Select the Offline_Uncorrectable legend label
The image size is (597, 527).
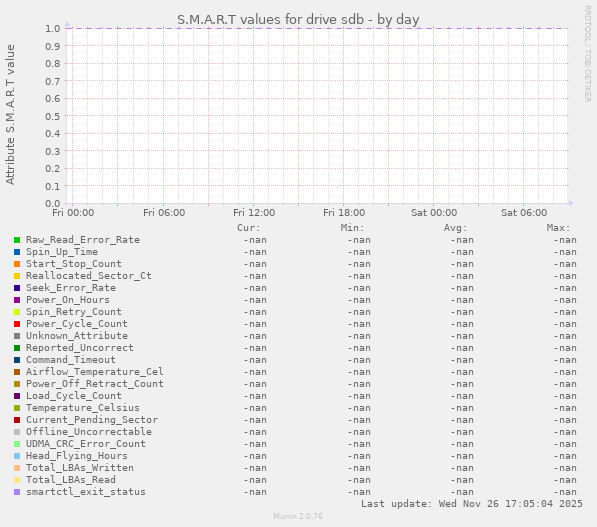(x=89, y=432)
